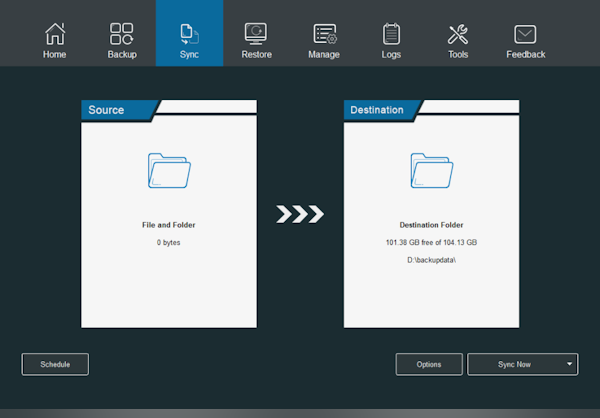600x418 pixels.
Task: Select the Sync tab icon
Action: coord(189,35)
